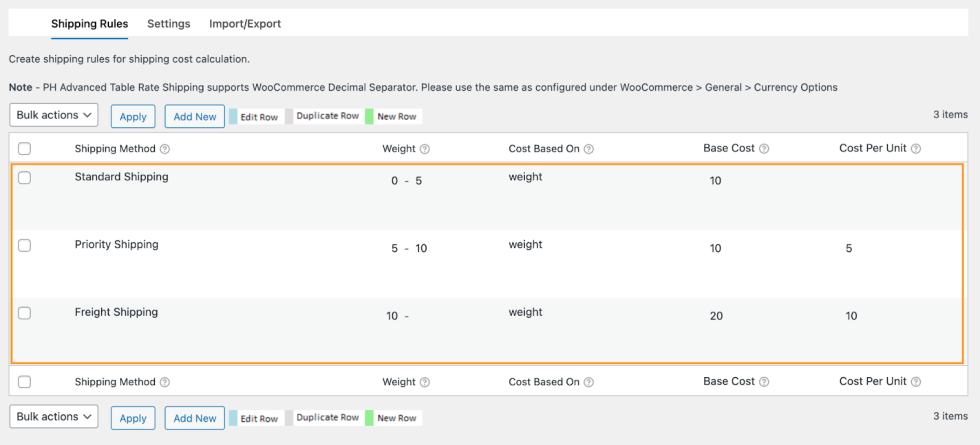
Task: Click the help icon next to top Base Cost header
Action: click(764, 149)
